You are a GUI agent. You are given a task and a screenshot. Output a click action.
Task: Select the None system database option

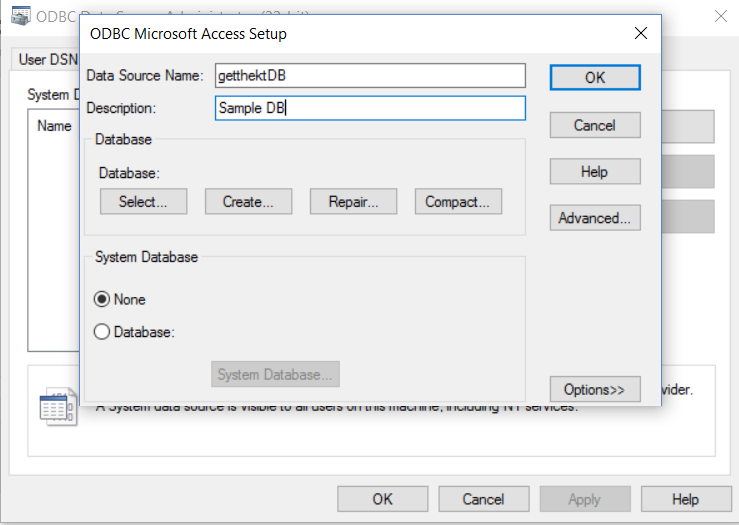coord(102,299)
